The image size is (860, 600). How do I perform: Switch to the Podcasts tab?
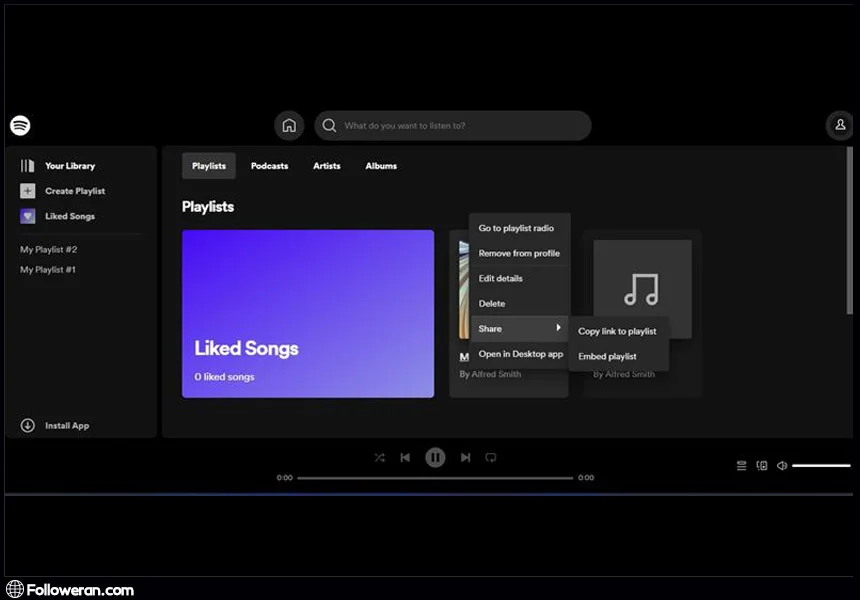pyautogui.click(x=269, y=166)
